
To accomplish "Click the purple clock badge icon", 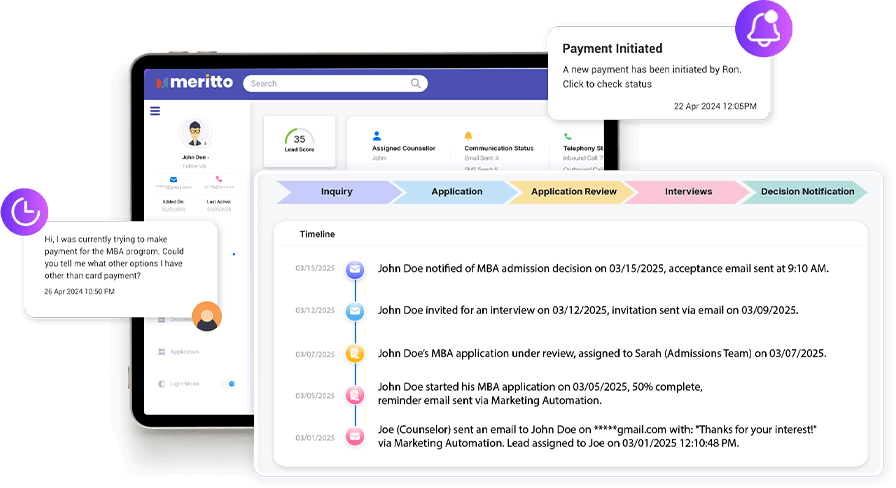I will click(25, 212).
